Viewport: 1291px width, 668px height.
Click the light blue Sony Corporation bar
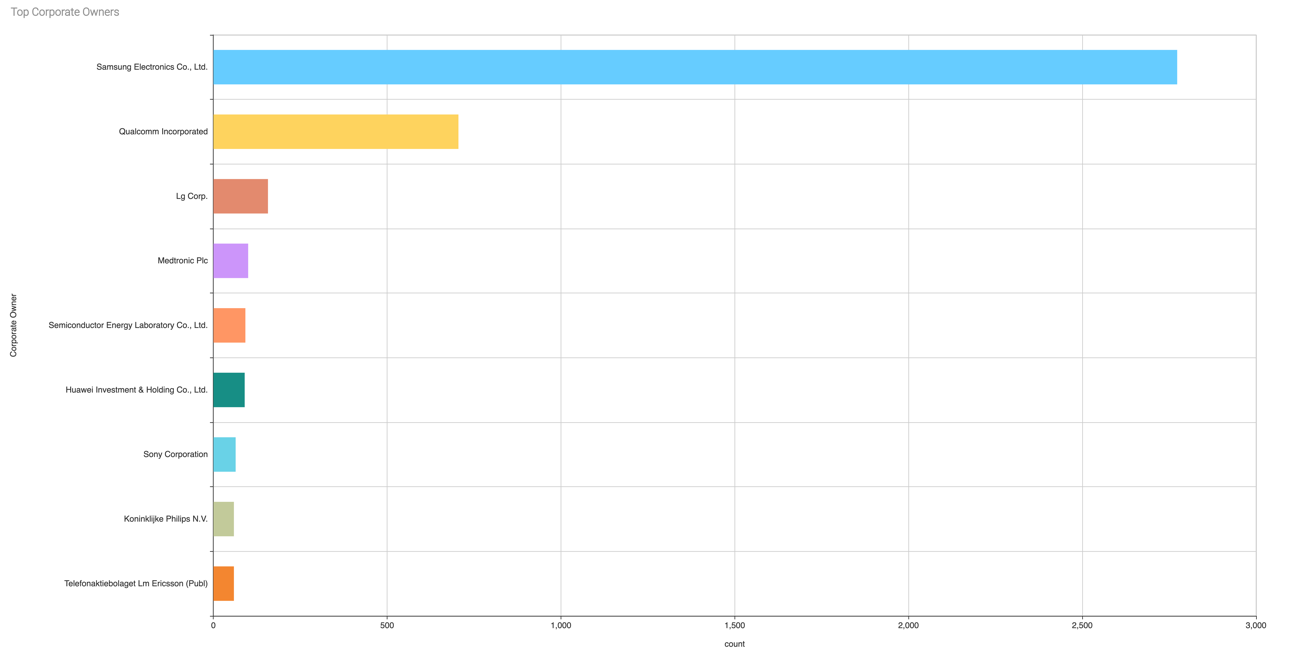(x=224, y=454)
